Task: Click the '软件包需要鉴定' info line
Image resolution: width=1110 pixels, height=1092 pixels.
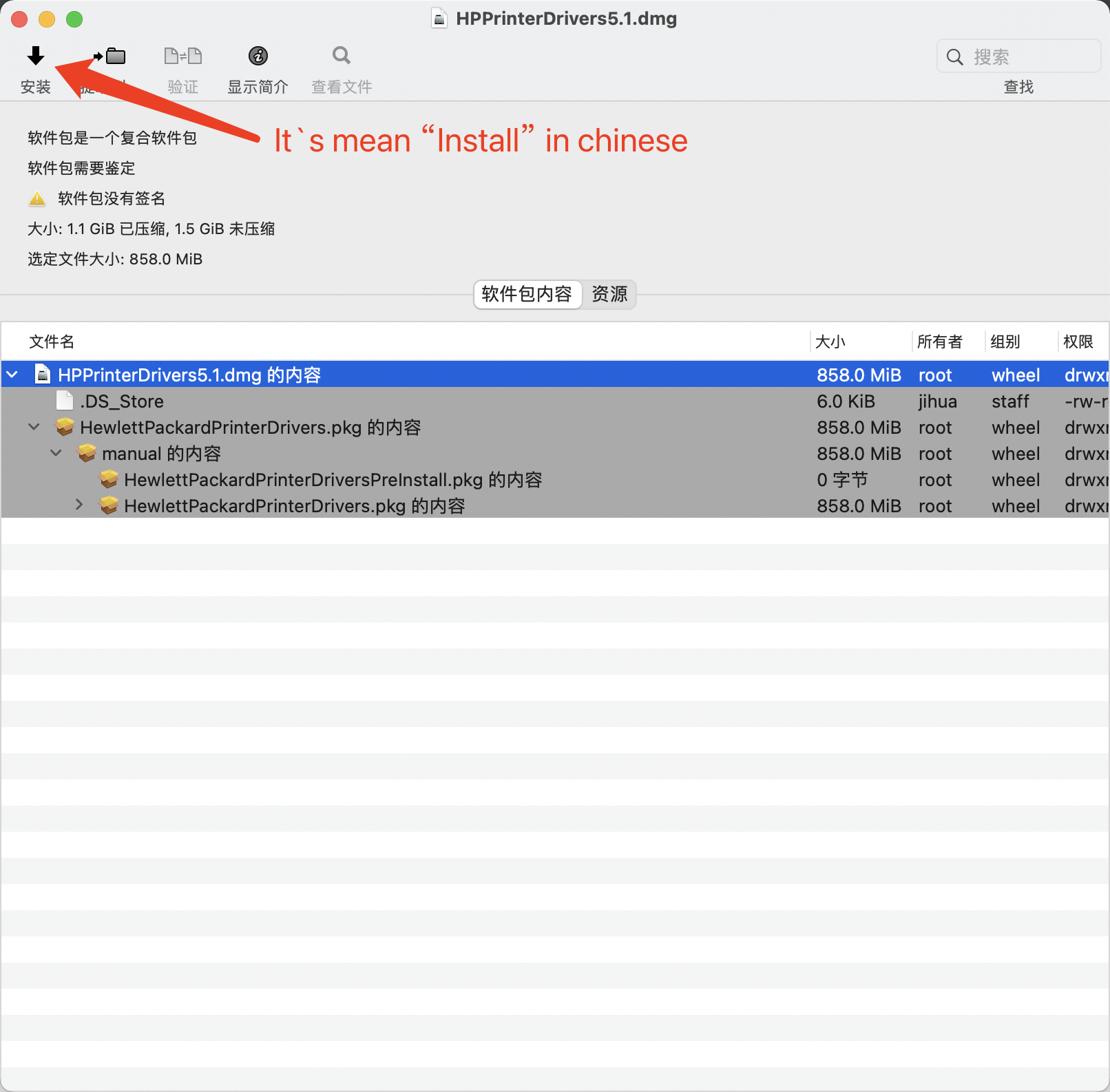Action: click(x=81, y=169)
